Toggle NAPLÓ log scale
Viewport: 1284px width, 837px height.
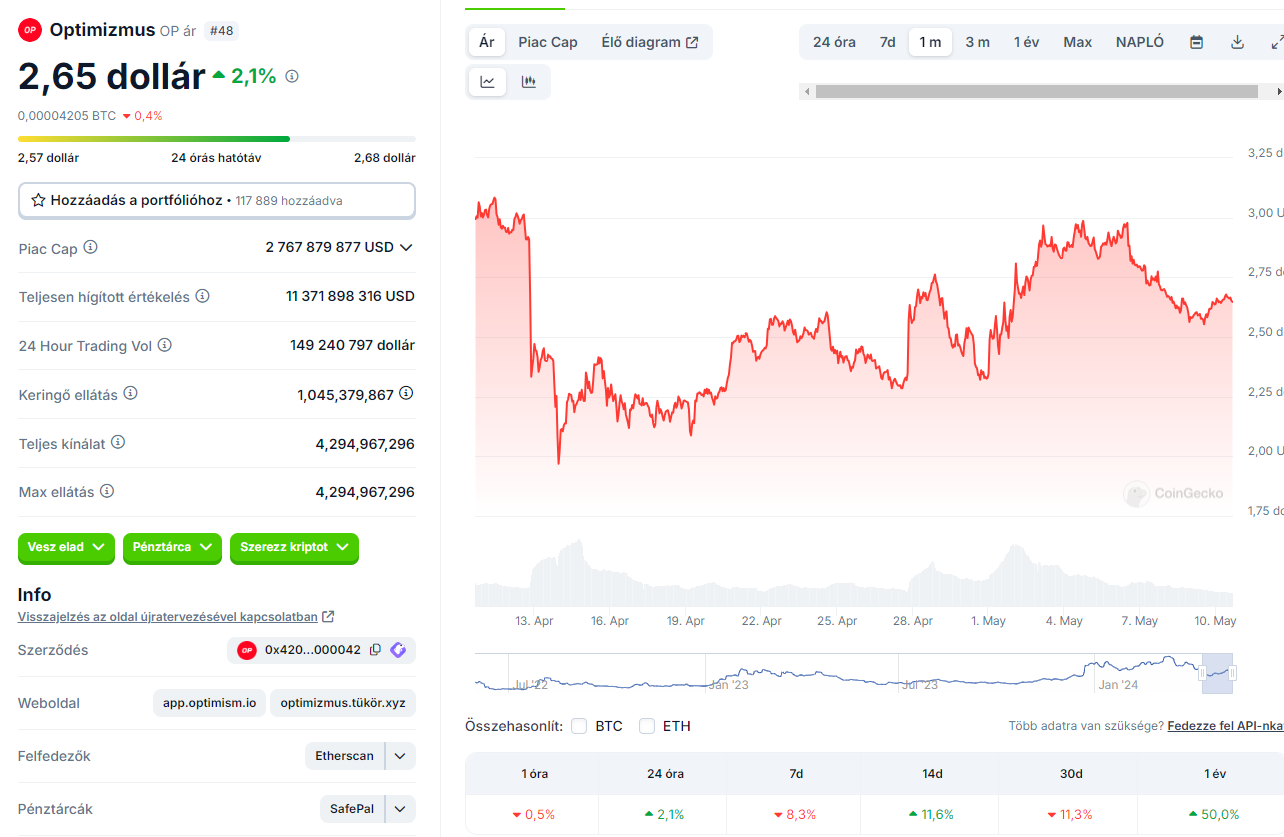[1140, 42]
